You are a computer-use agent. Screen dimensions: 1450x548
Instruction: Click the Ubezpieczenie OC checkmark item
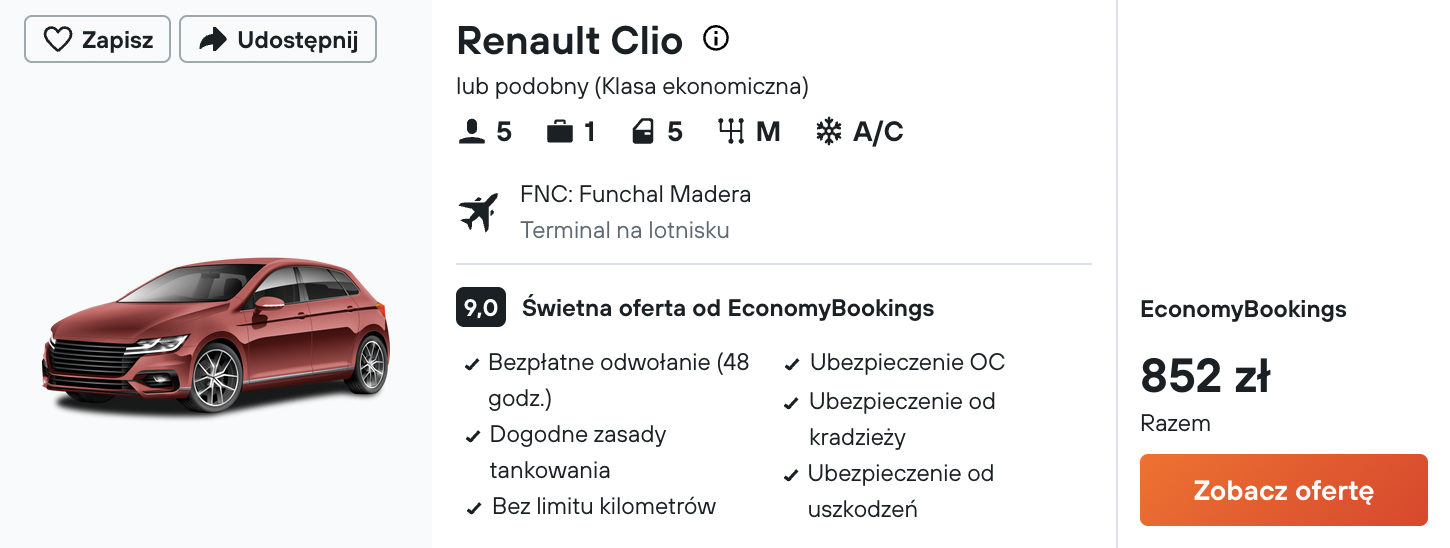coord(895,363)
